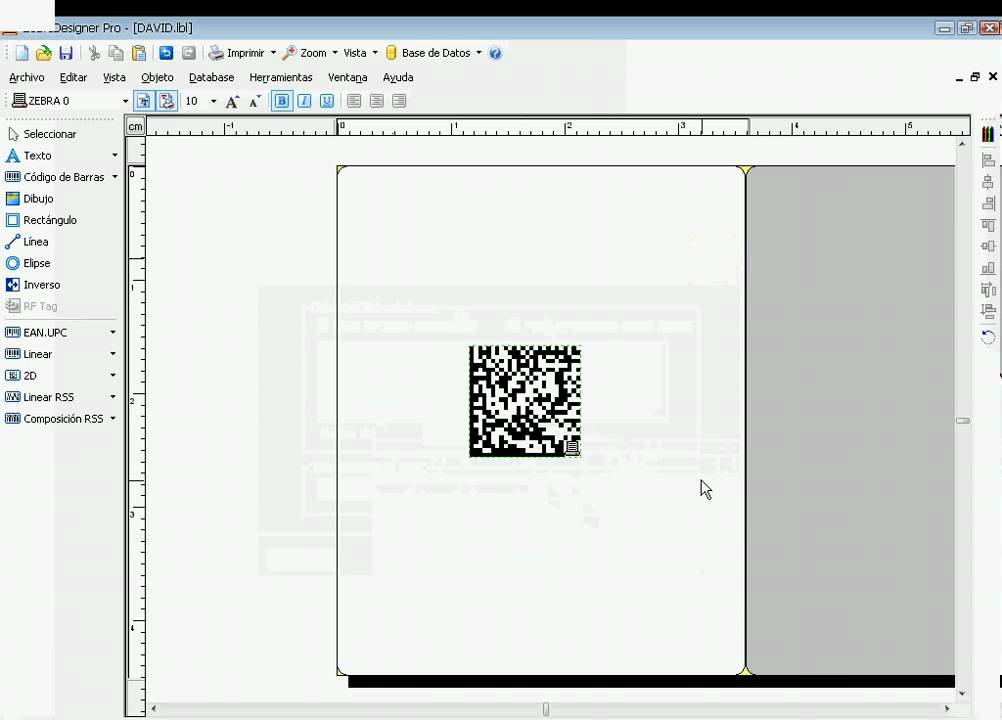
Task: Expand the Zoom dropdown arrow
Action: tap(334, 53)
